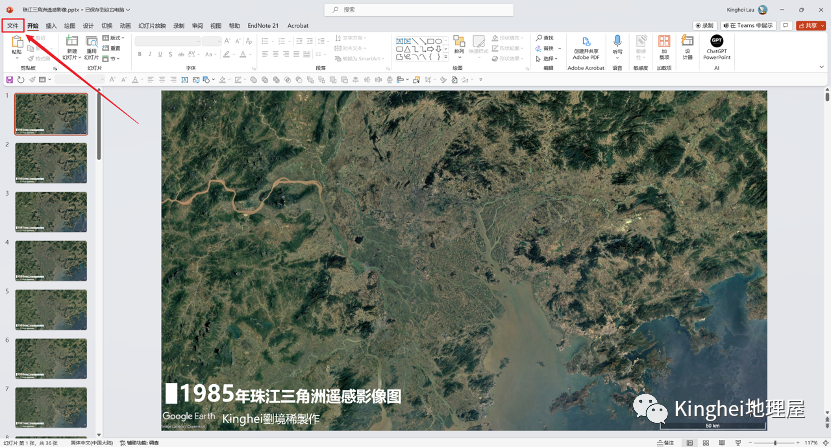Open the Designer (设计器) icon
The image size is (832, 448).
[x=688, y=42]
